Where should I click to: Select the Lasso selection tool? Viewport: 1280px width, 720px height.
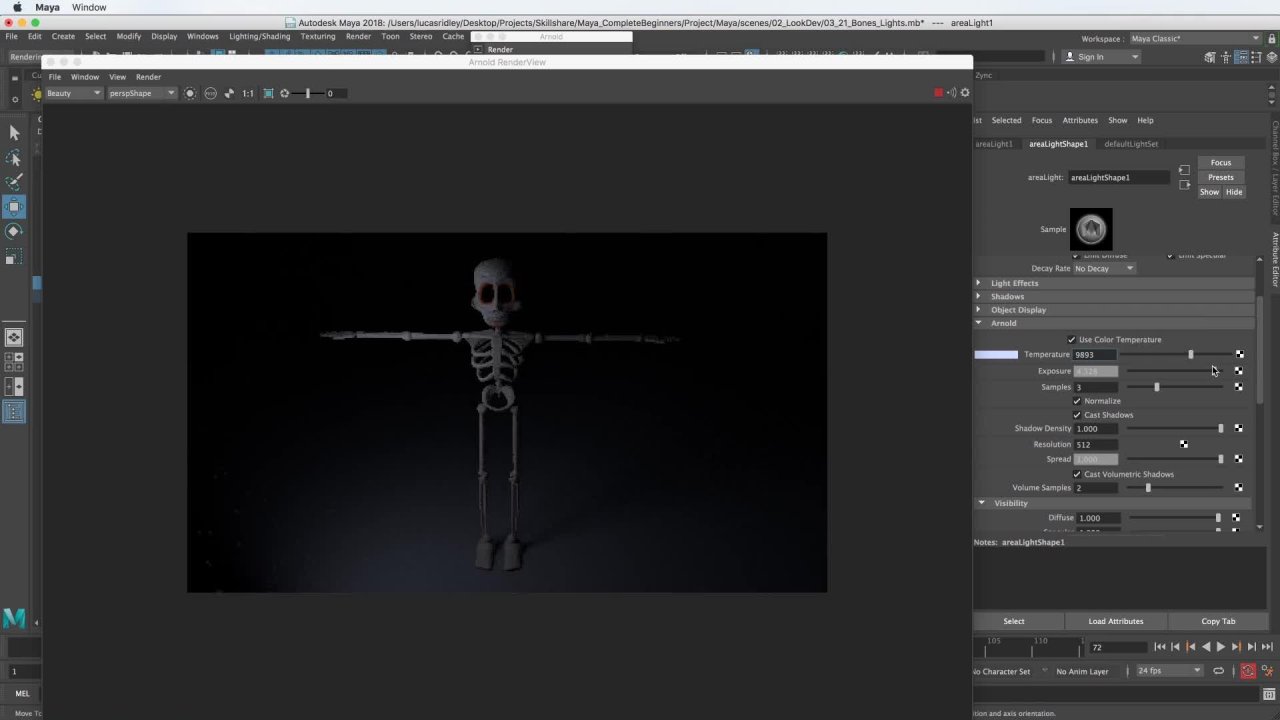(14, 158)
